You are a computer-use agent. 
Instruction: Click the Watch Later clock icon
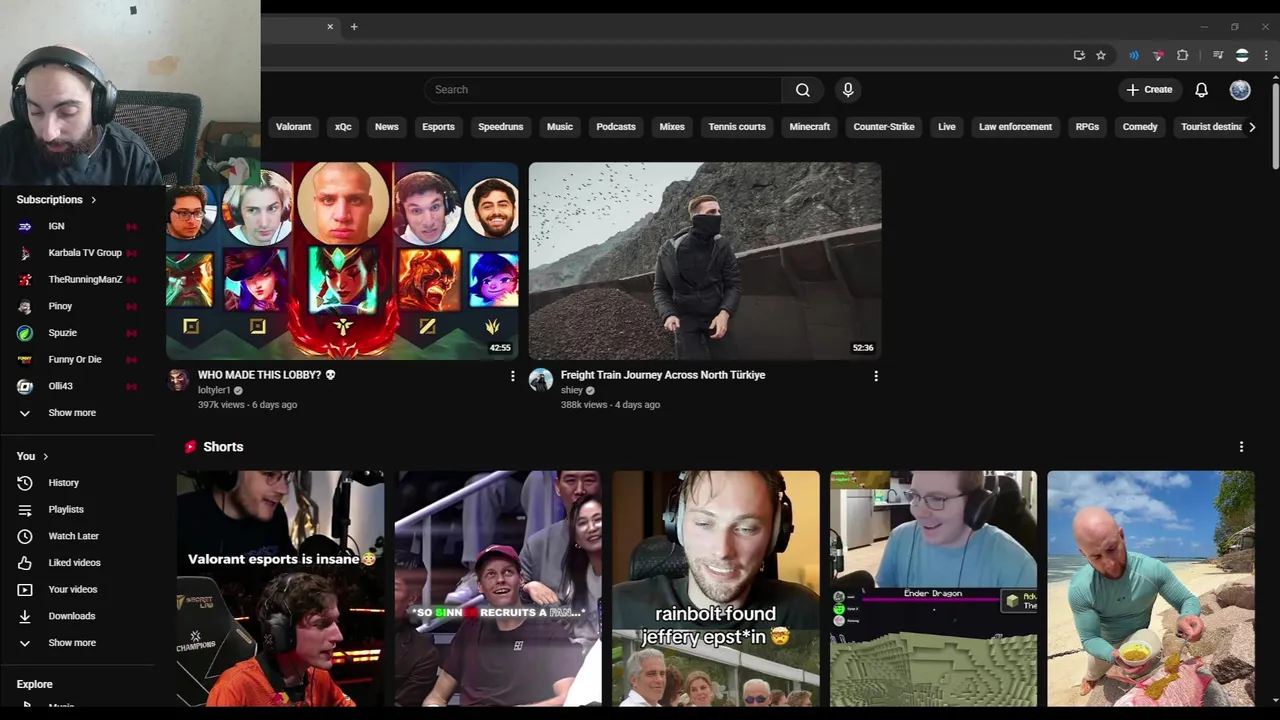click(25, 536)
